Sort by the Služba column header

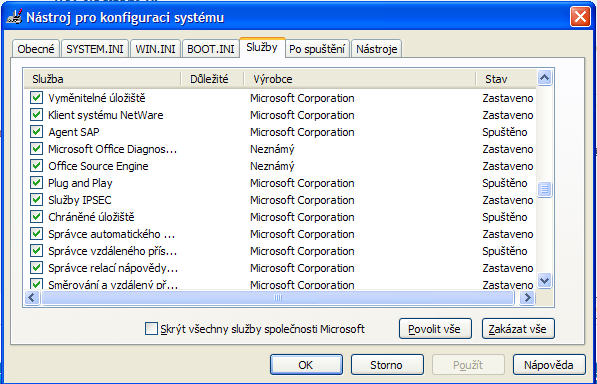102,79
